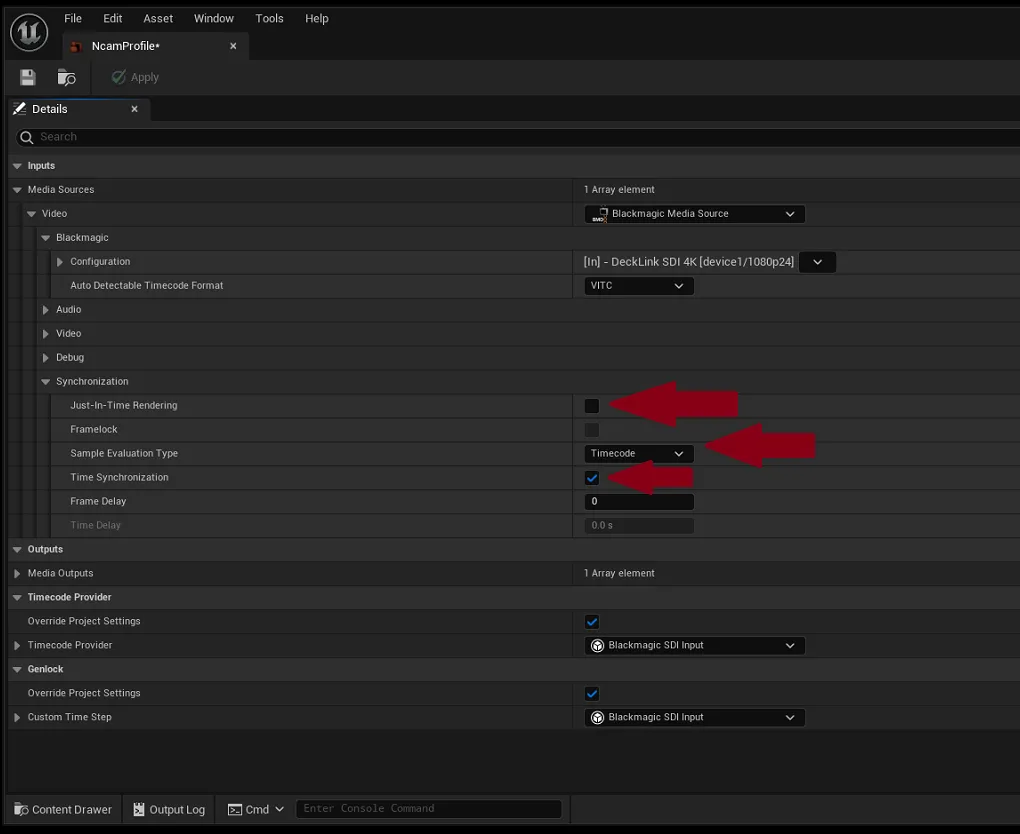
Task: Expand the Debug category
Action: [46, 358]
